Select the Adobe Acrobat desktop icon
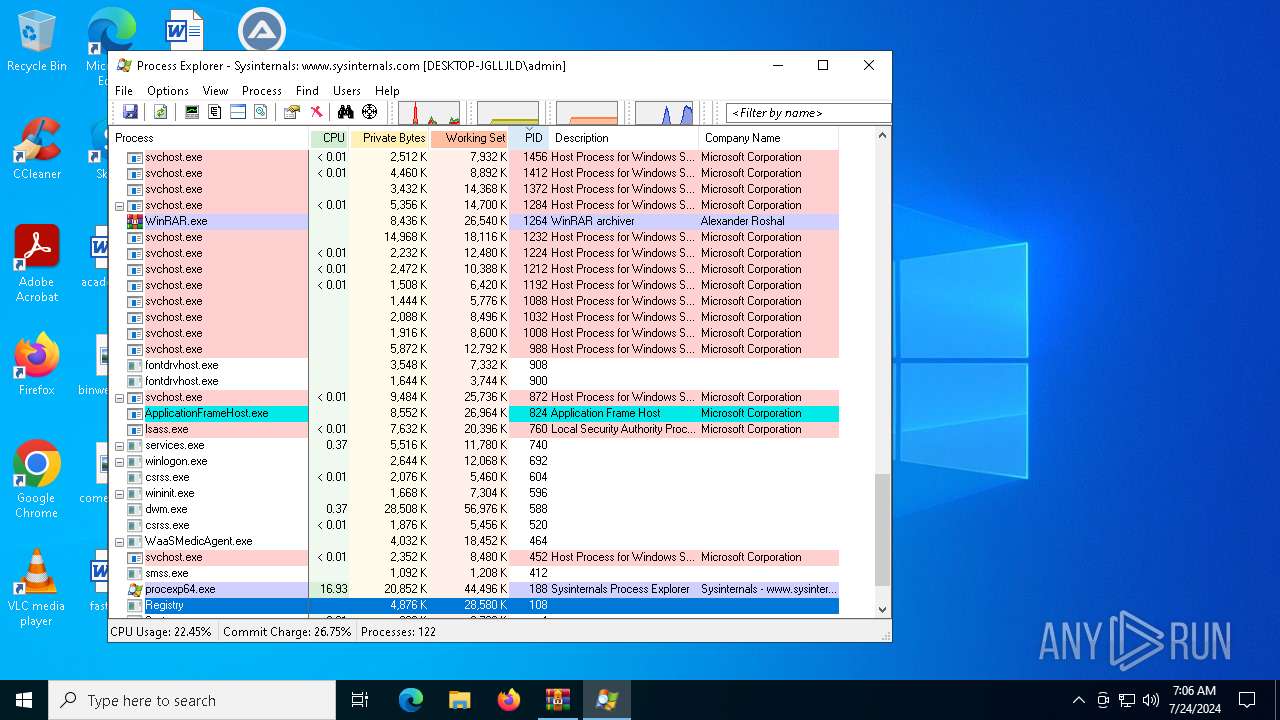The width and height of the screenshot is (1280, 720). [x=37, y=264]
